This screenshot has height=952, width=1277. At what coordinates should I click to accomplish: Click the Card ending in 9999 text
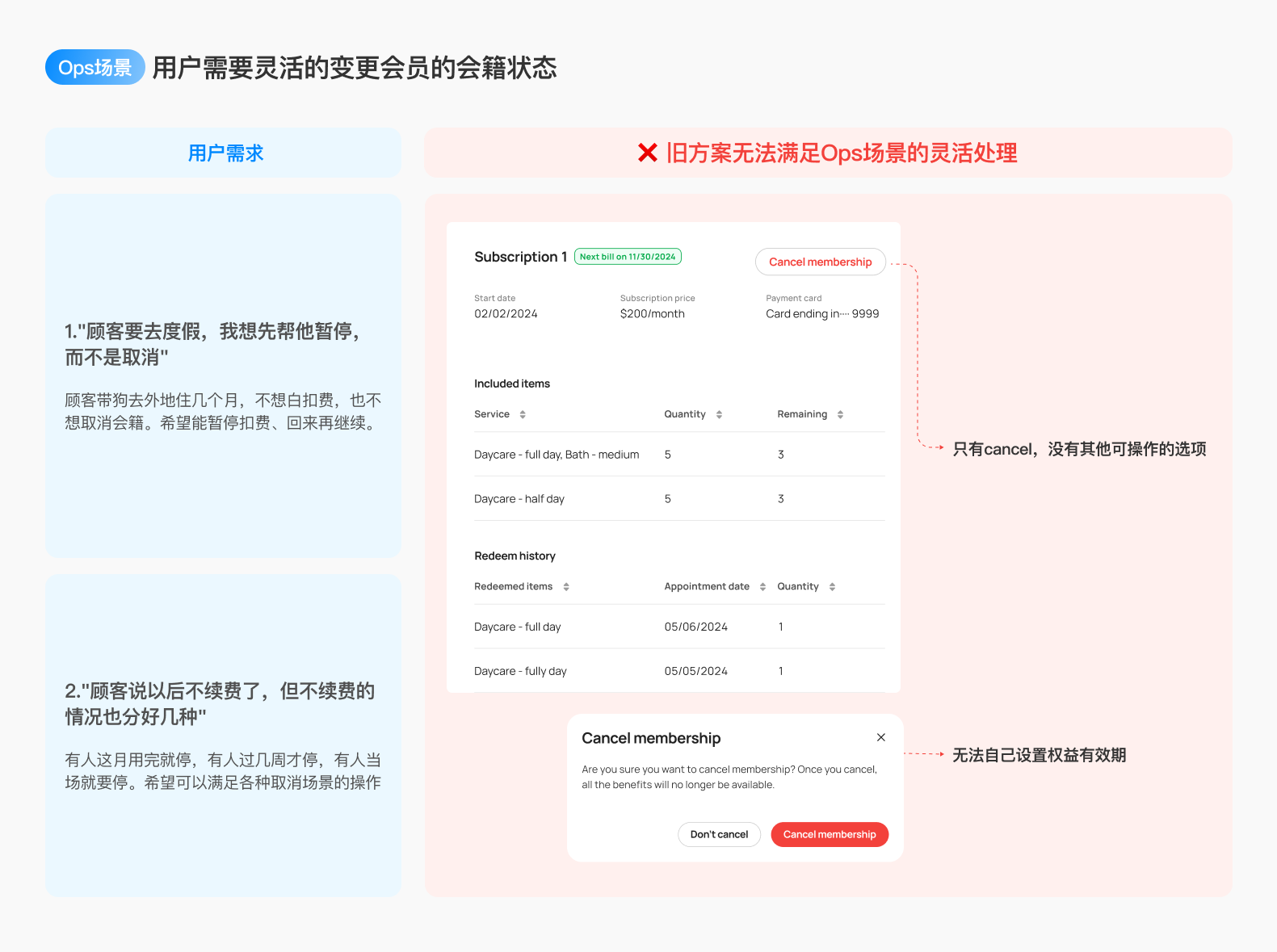pos(822,314)
